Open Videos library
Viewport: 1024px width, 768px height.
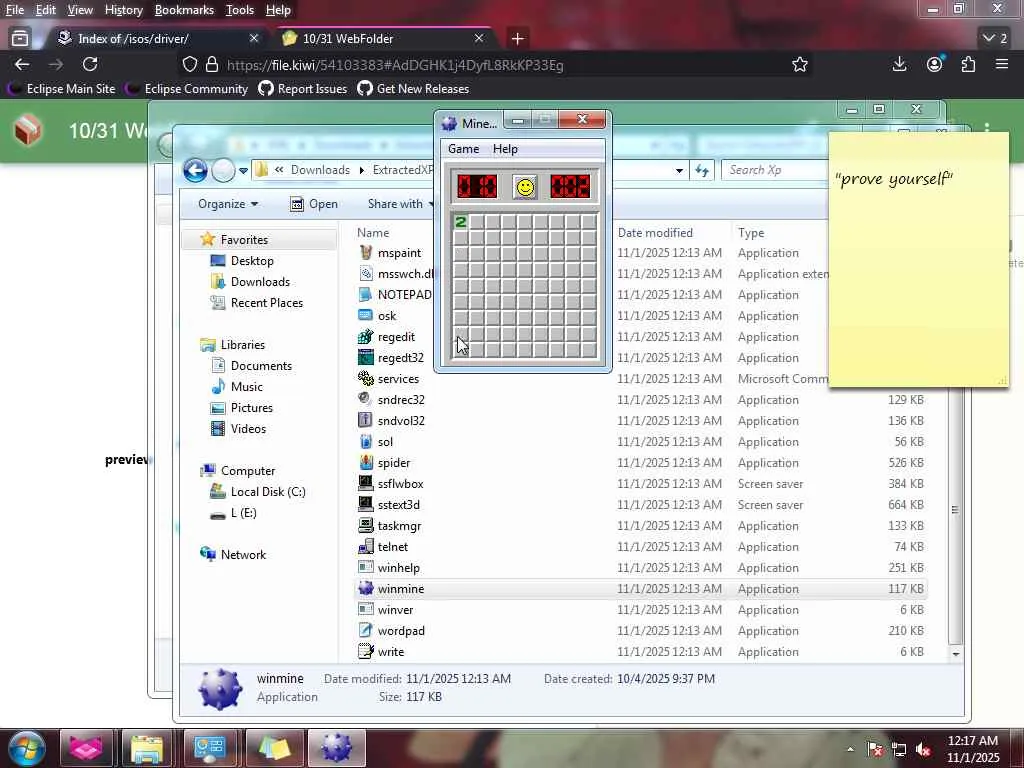(248, 428)
